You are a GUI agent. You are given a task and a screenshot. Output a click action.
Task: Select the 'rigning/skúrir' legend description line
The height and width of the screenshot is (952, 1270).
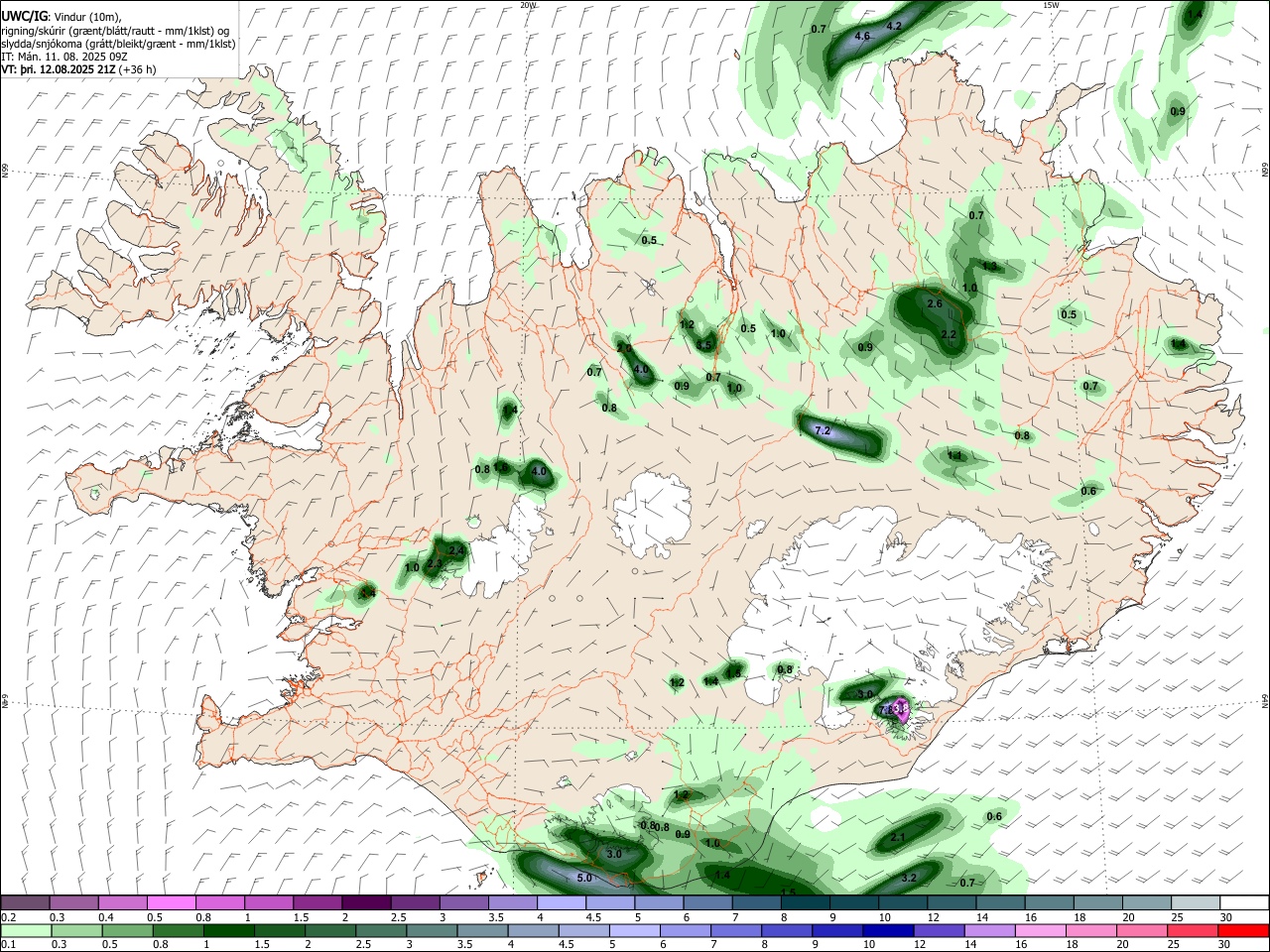(115, 30)
